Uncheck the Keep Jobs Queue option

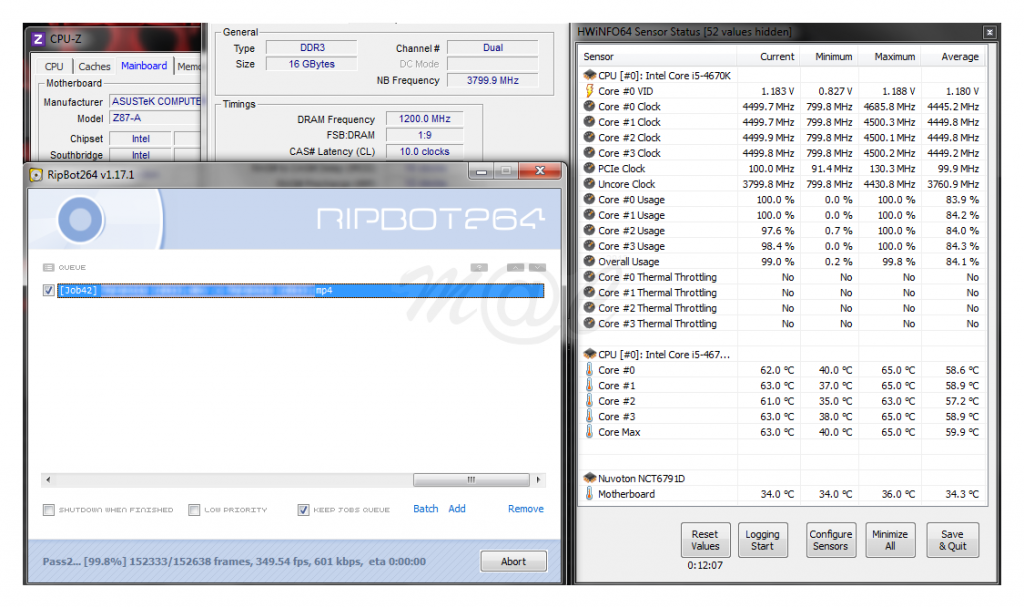(303, 509)
